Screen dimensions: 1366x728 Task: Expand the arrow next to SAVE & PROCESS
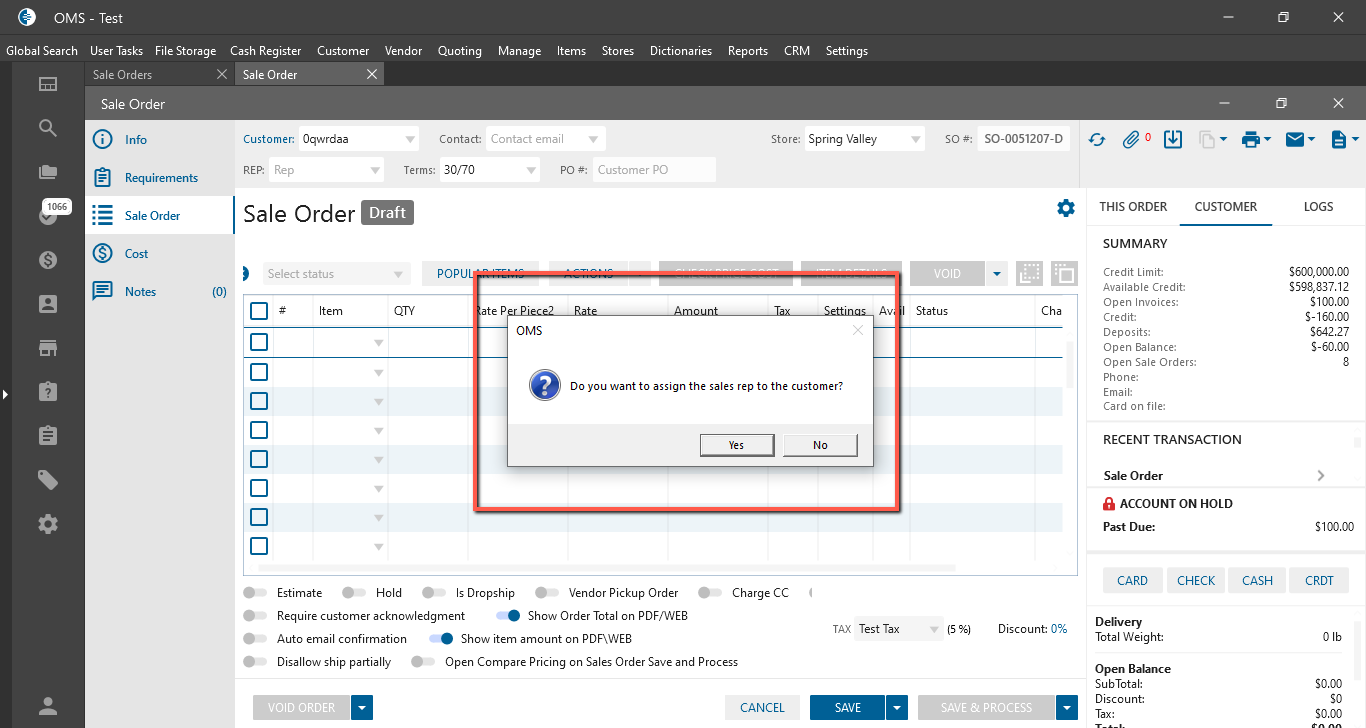(x=1066, y=708)
